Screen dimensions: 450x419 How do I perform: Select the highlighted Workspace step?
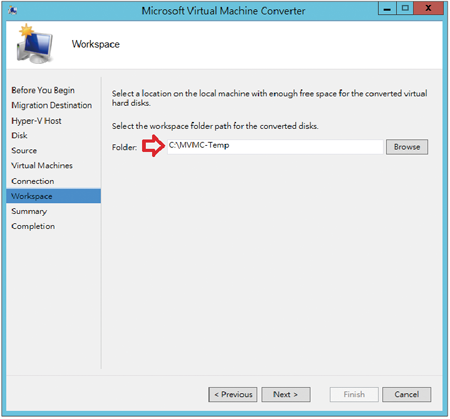(53, 196)
